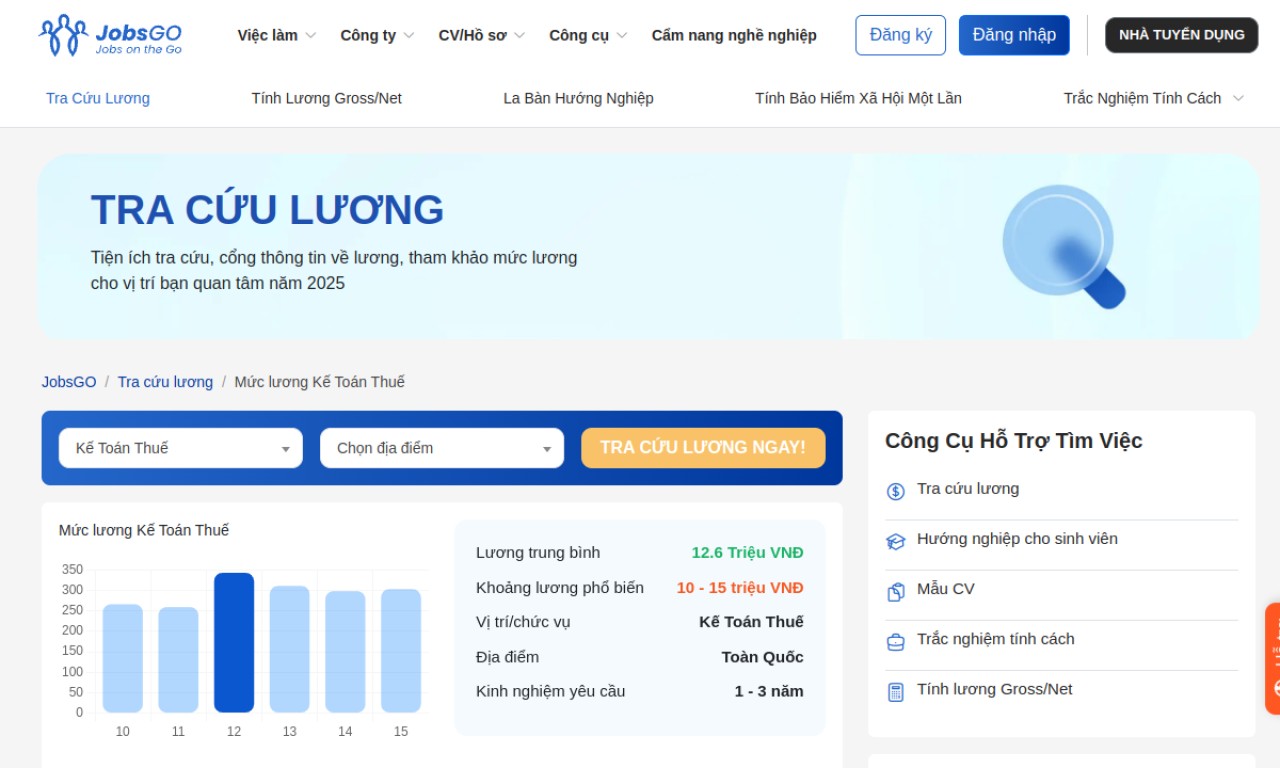Viewport: 1280px width, 768px height.
Task: Switch to Tính Lương Gross/Net tab
Action: [x=326, y=98]
